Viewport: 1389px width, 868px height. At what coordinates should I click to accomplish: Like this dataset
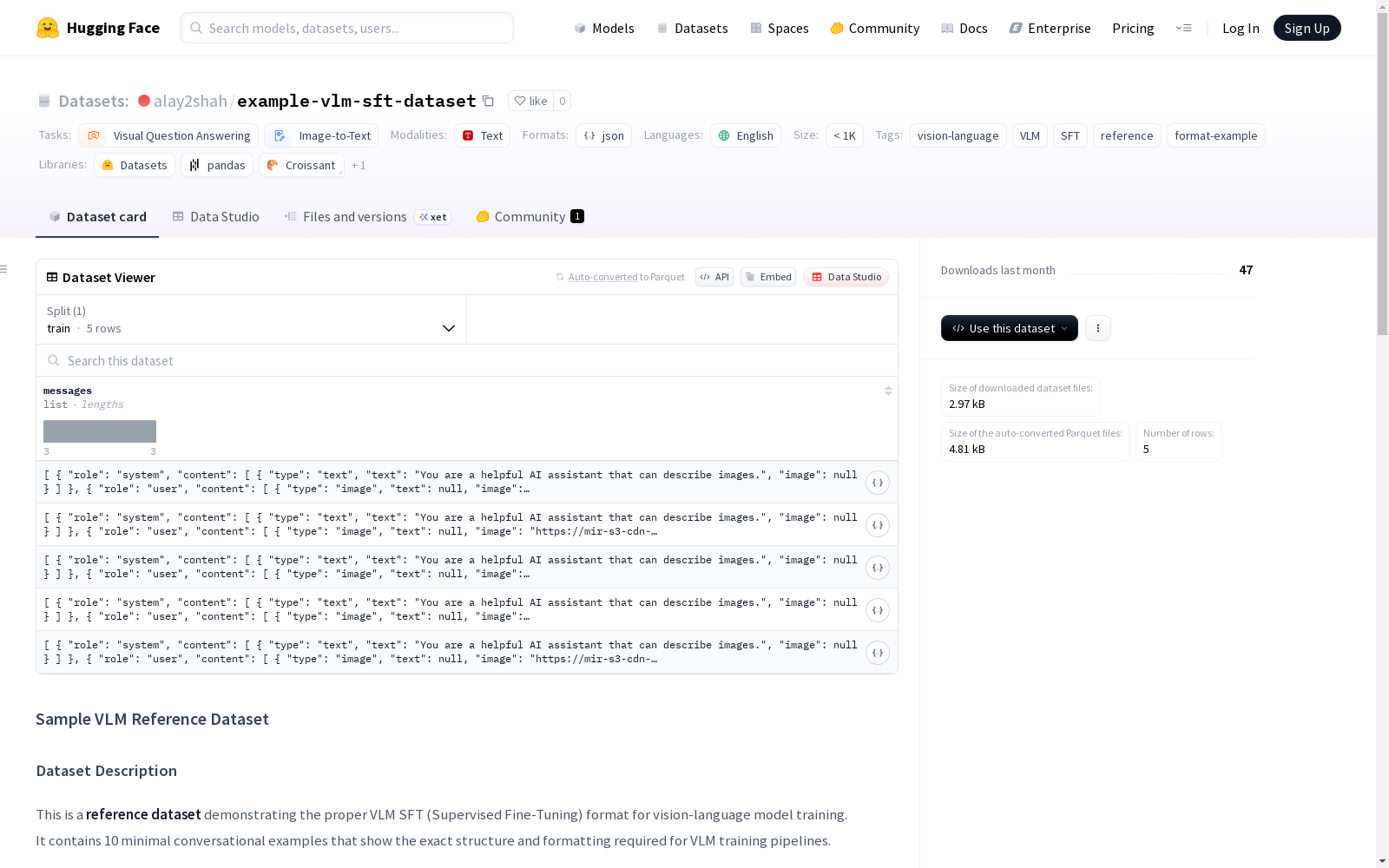pyautogui.click(x=530, y=101)
